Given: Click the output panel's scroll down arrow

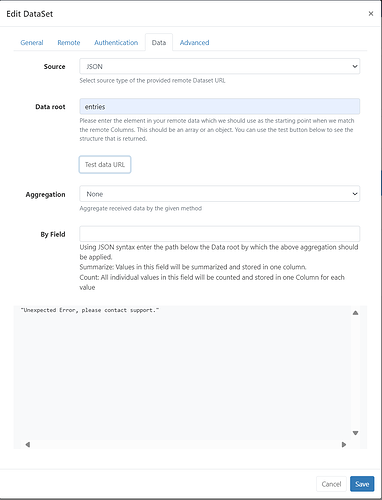Looking at the screenshot, I should (x=356, y=433).
